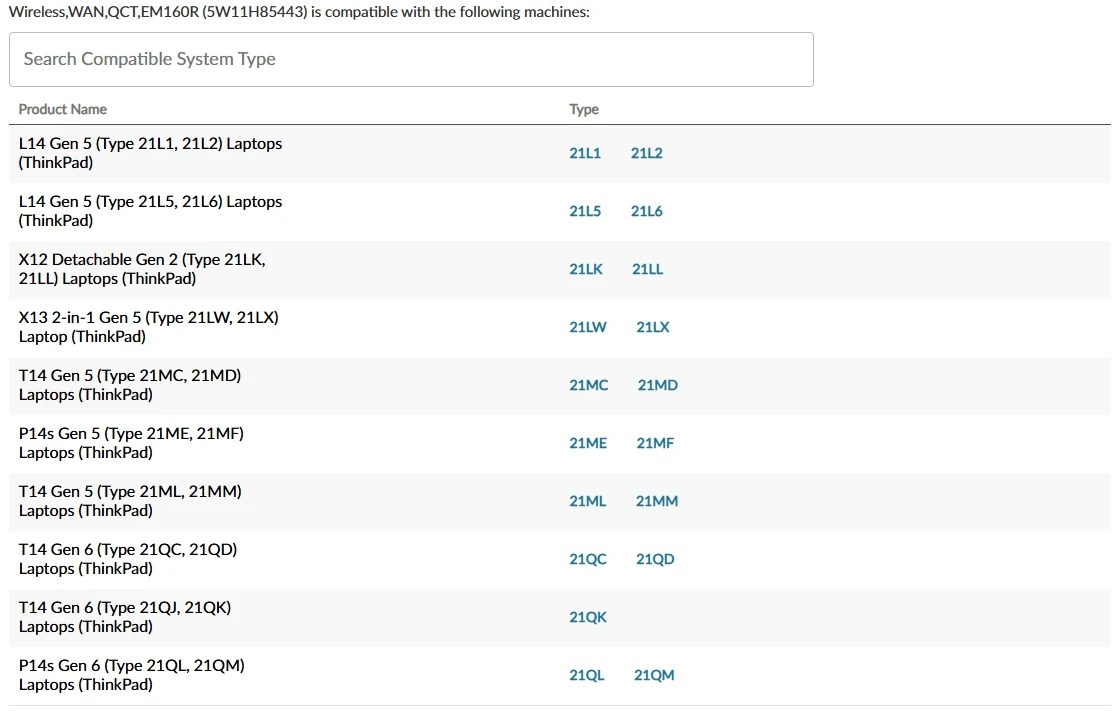
Task: Open the 21L5 type link
Action: point(585,211)
